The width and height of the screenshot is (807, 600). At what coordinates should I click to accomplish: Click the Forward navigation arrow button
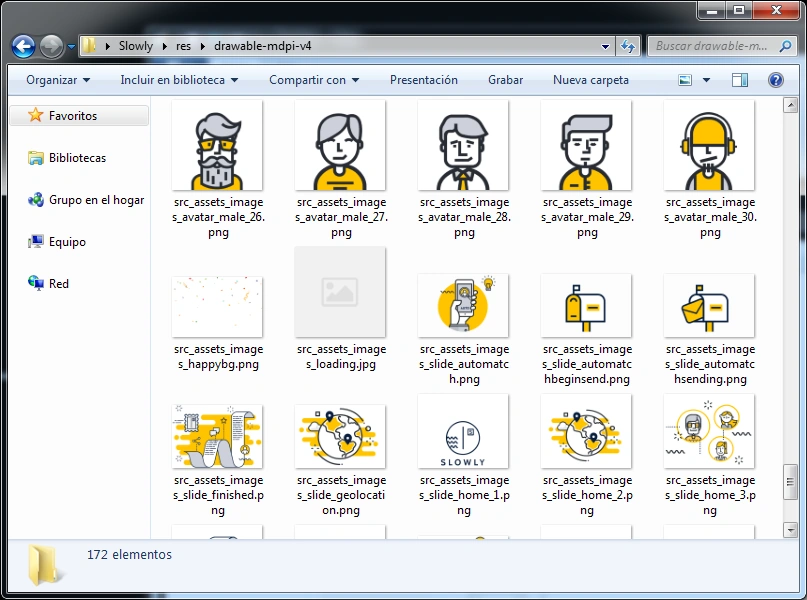(x=51, y=46)
